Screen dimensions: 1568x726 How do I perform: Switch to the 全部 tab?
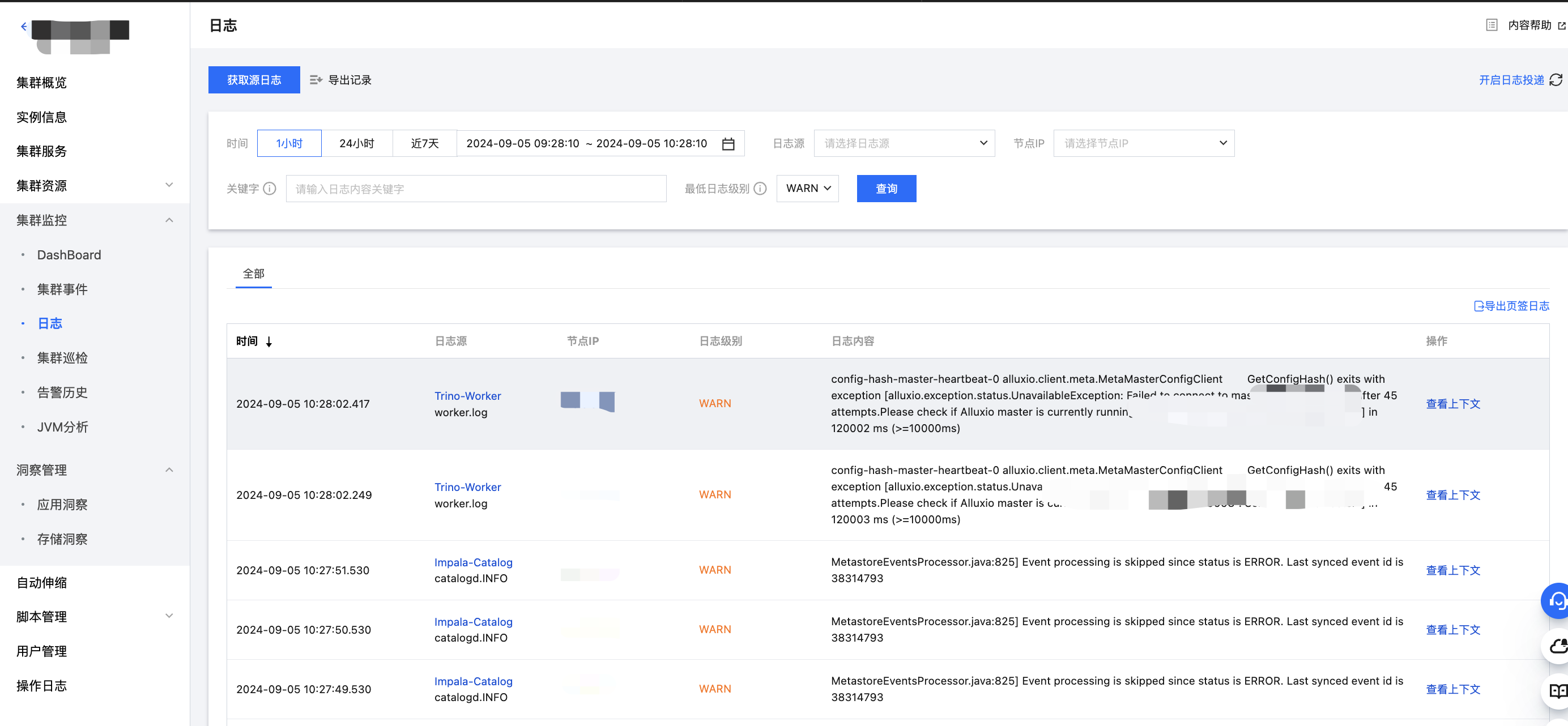pos(253,274)
